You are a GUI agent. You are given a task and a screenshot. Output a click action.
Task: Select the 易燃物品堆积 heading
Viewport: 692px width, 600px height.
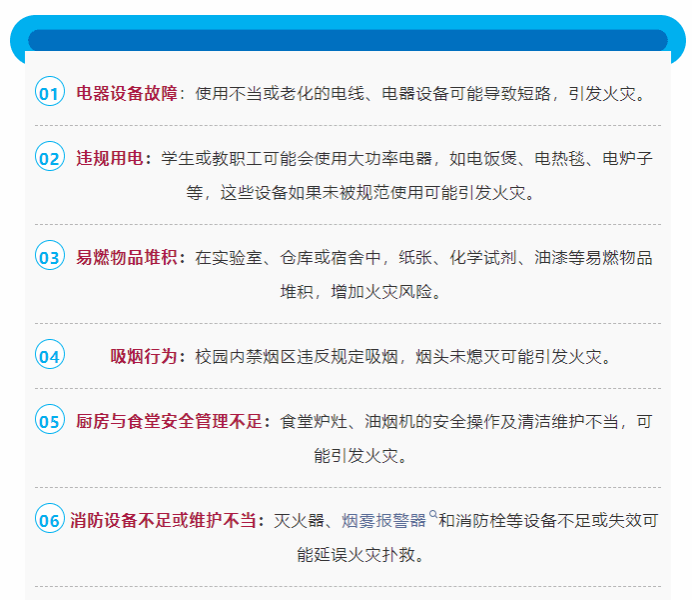[x=127, y=257]
